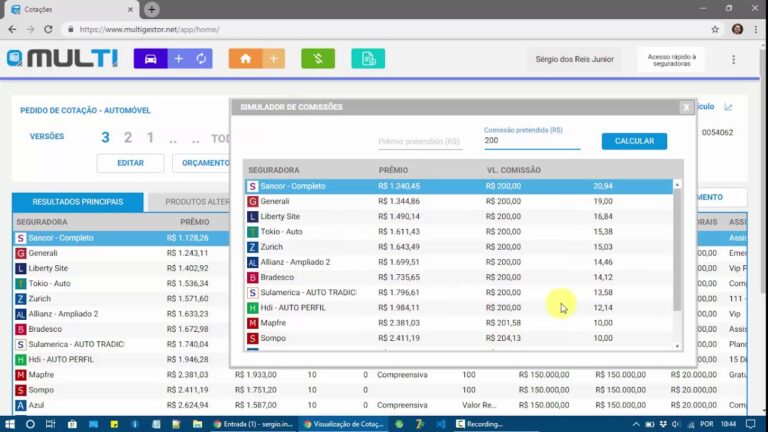Click the simulator list scroll-up arrow

[x=677, y=184]
